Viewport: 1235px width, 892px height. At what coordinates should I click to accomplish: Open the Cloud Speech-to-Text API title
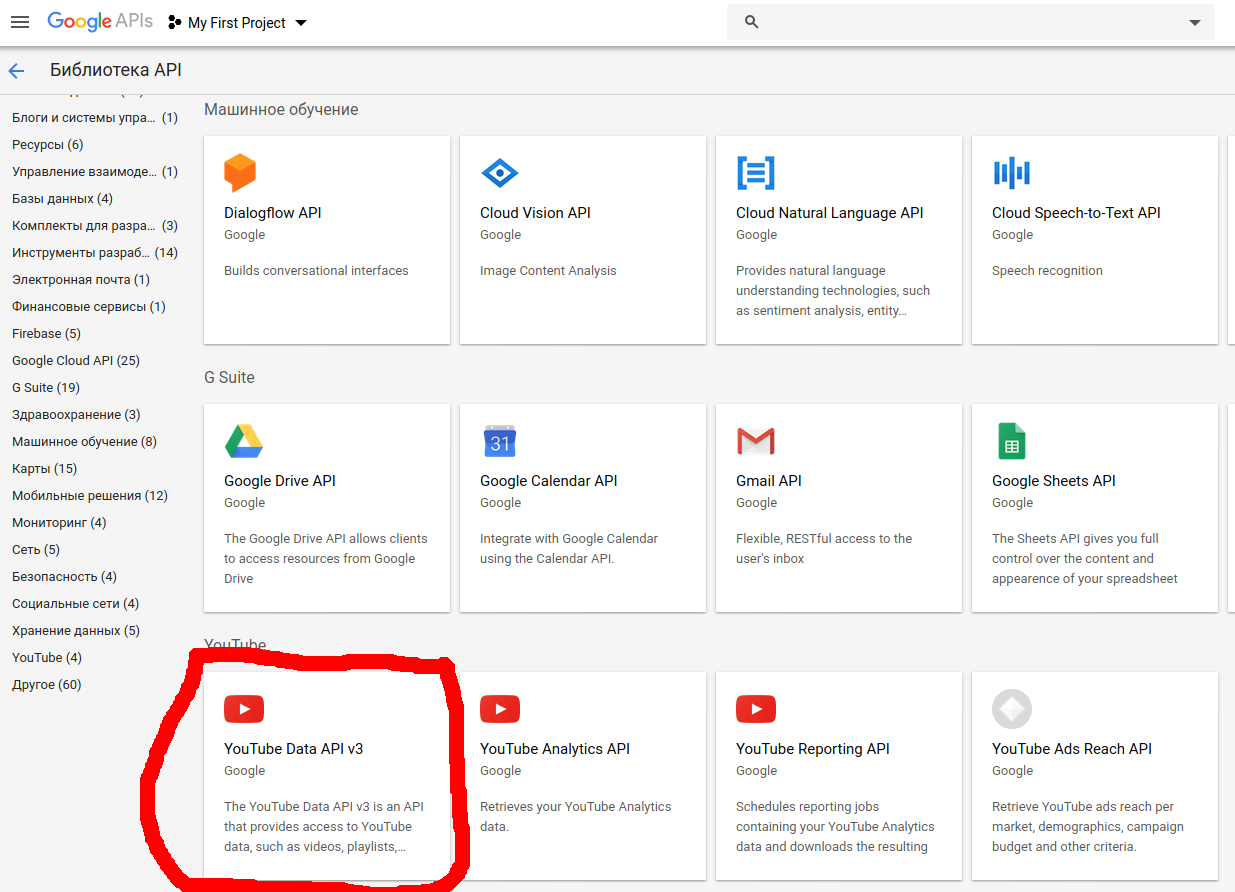pos(1076,213)
